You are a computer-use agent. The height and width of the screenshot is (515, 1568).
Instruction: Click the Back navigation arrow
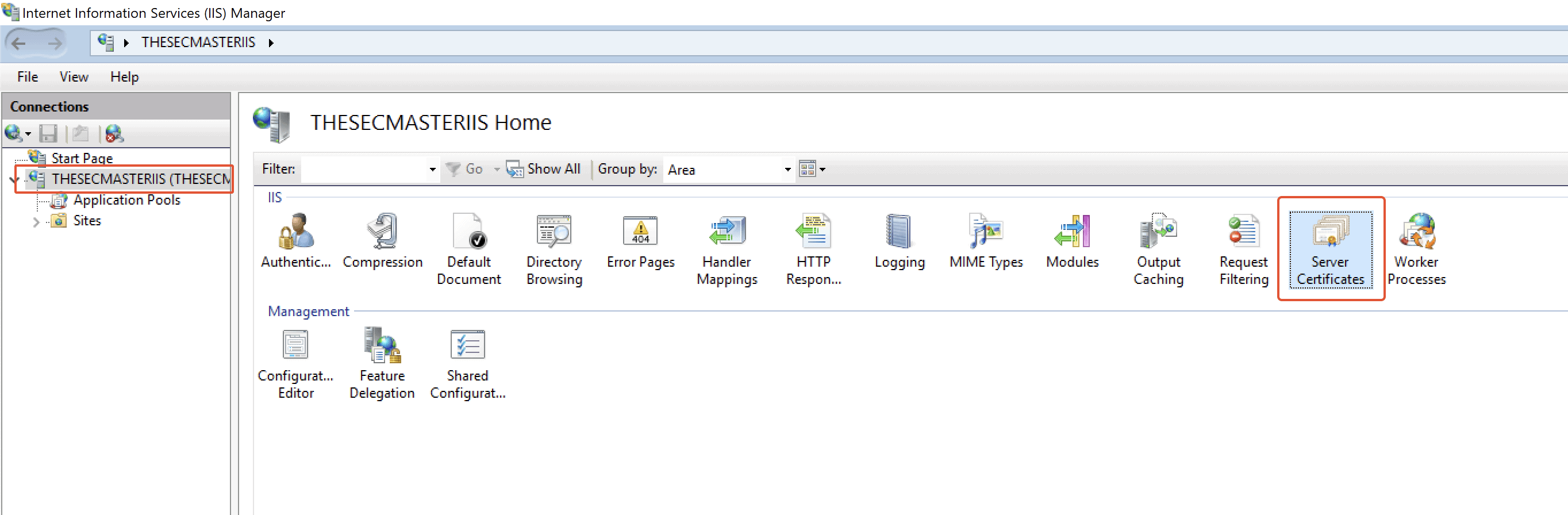pos(19,43)
